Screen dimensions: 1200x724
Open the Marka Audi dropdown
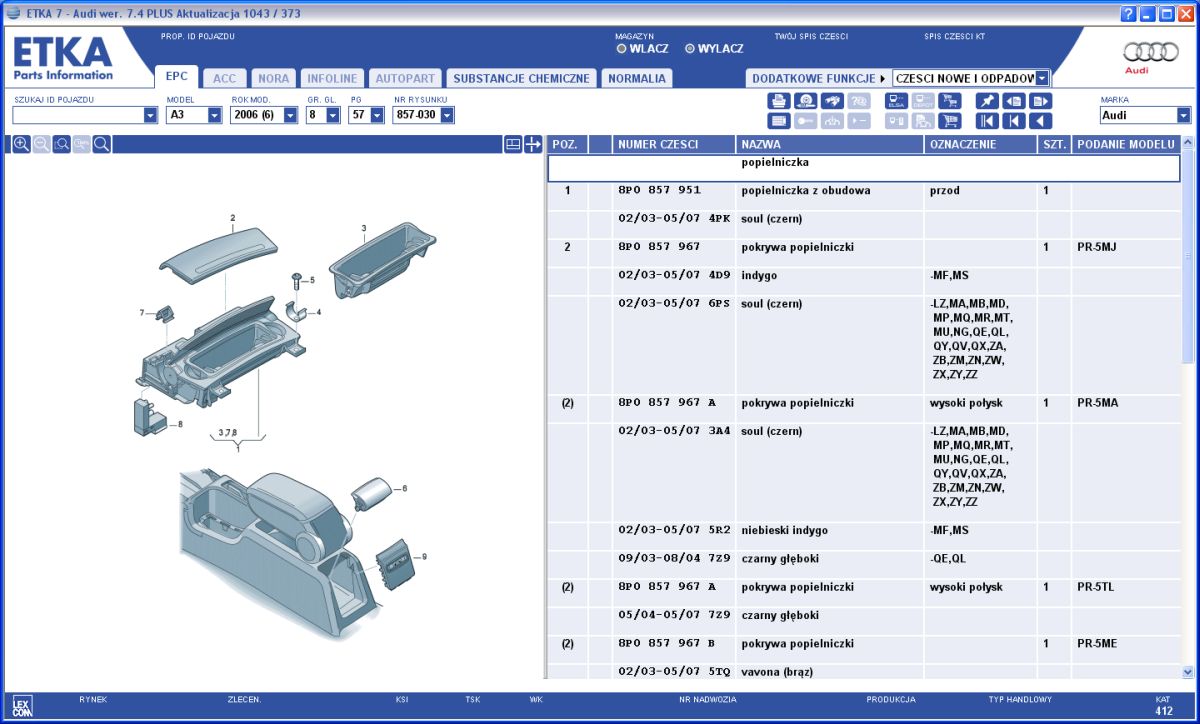1184,115
